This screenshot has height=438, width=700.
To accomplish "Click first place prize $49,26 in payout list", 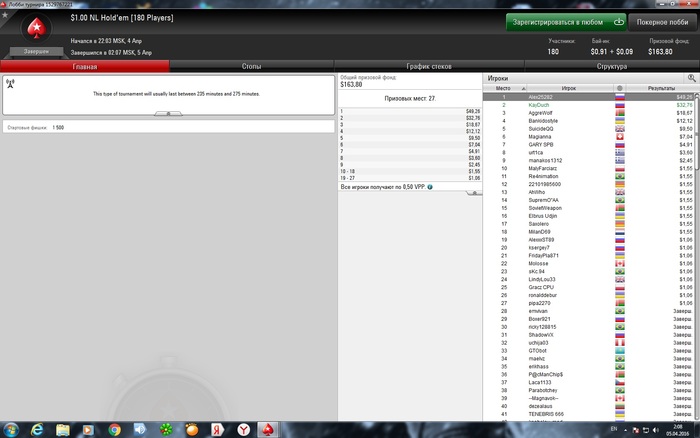I will (x=473, y=111).
